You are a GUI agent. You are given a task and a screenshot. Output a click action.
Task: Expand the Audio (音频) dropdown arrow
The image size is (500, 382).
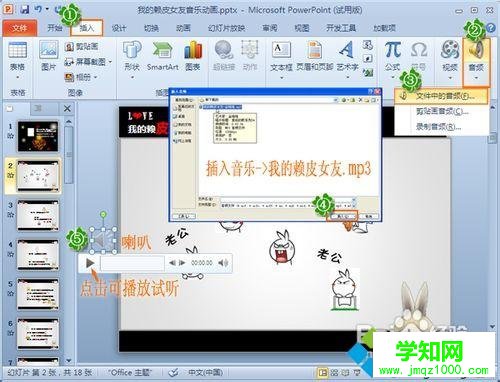(x=476, y=78)
